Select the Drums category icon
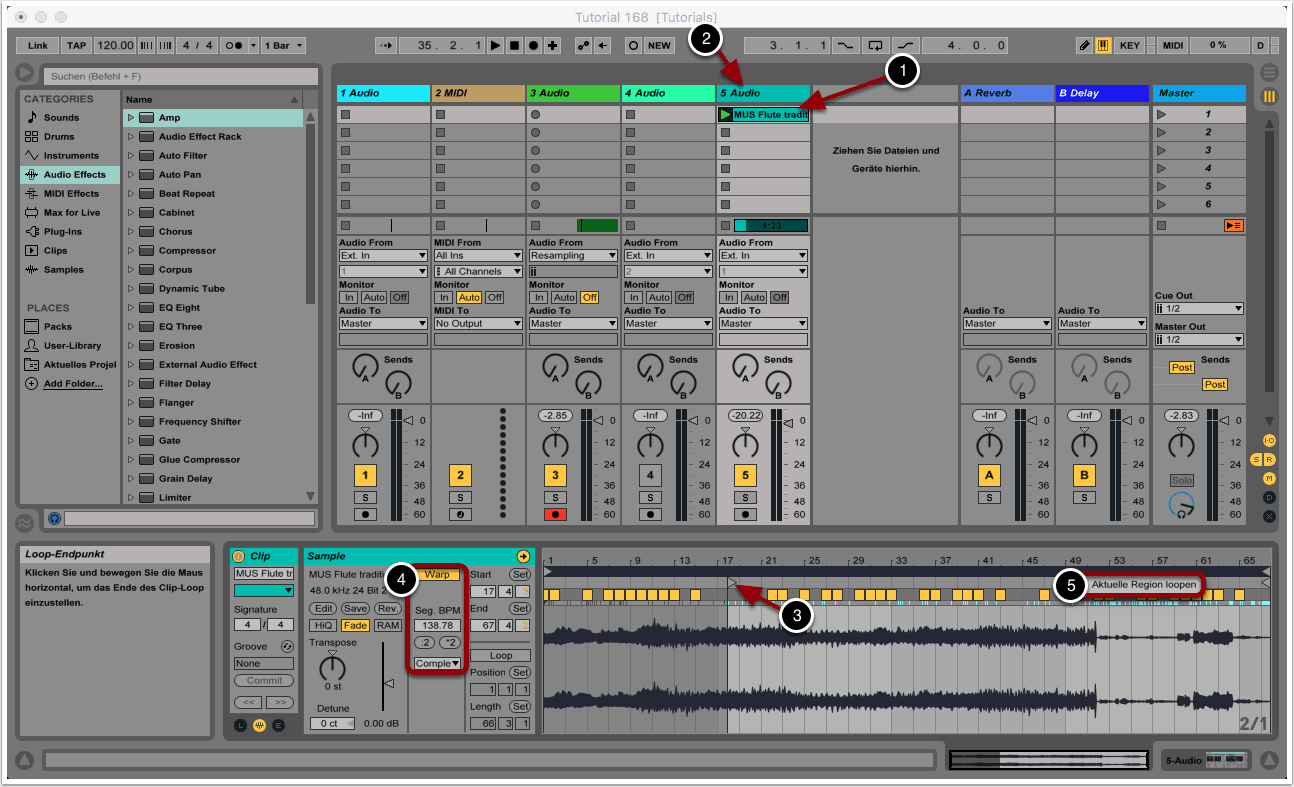The image size is (1294, 787). (x=32, y=137)
